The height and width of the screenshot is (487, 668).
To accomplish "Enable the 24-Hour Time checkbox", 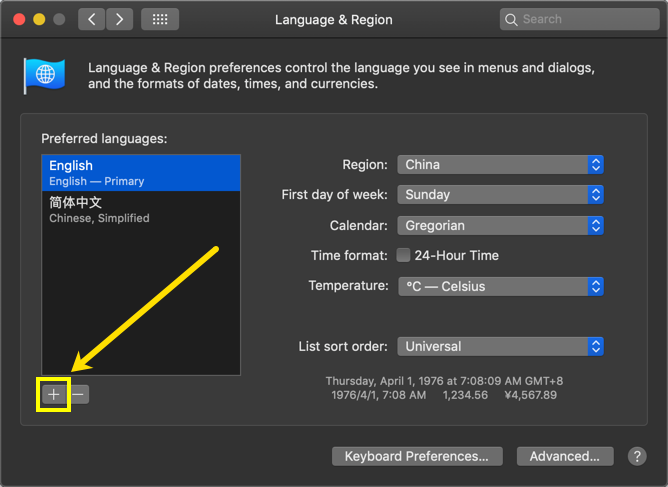I will click(x=404, y=255).
